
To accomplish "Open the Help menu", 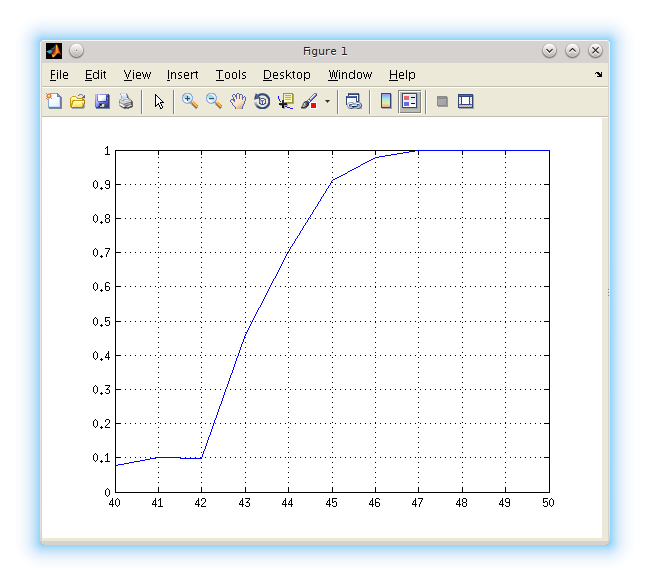I will coord(402,75).
